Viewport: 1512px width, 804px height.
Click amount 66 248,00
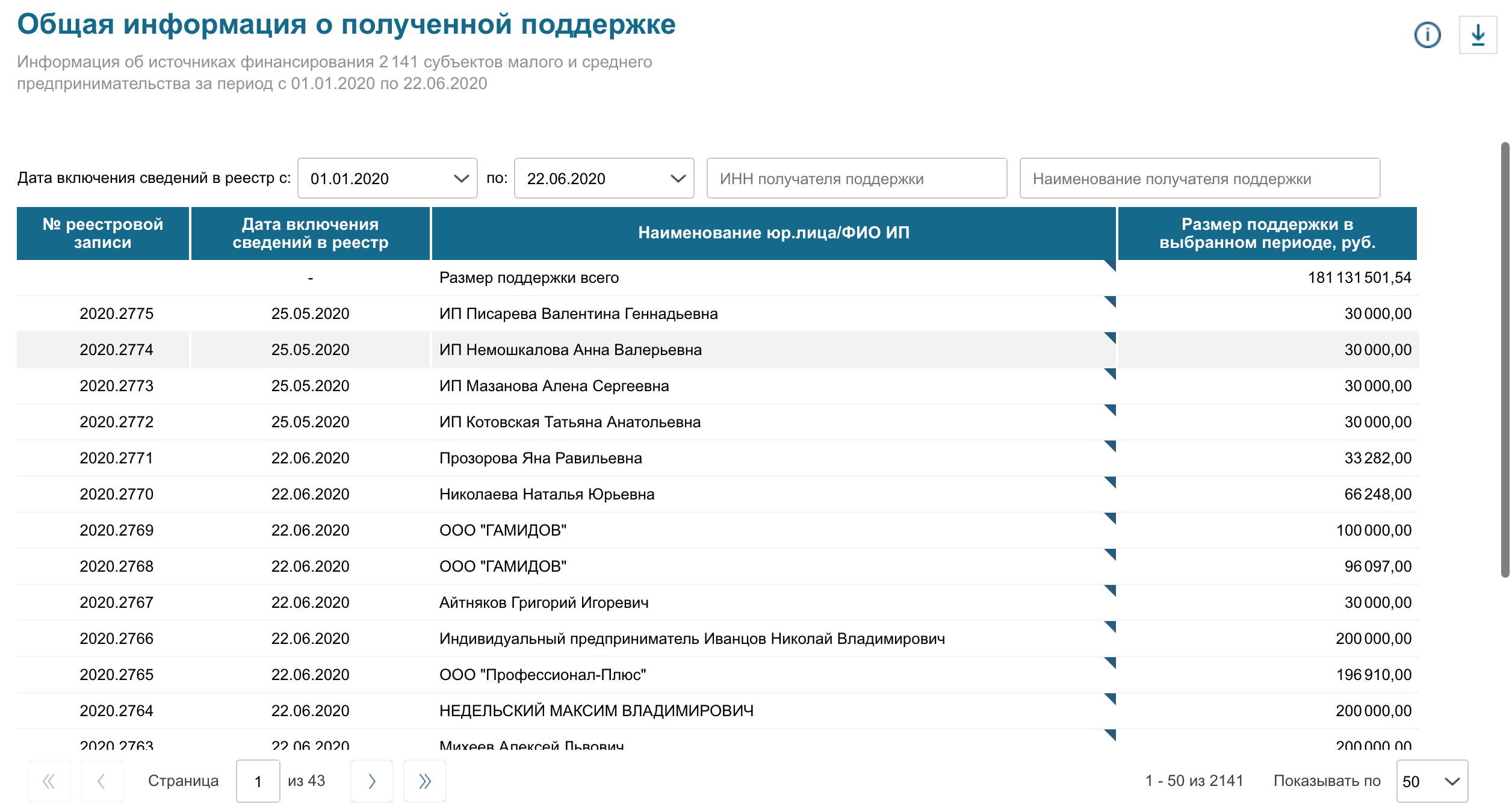[x=1378, y=494]
